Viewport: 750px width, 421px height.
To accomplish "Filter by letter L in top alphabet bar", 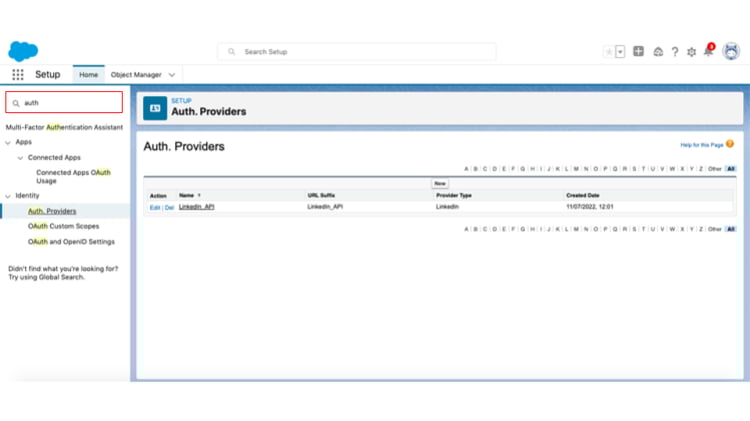I will [x=566, y=169].
